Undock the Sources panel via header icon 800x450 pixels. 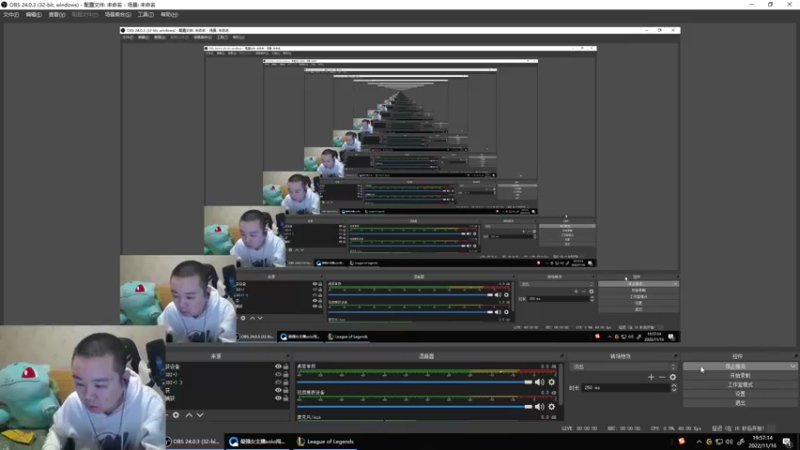[x=287, y=356]
